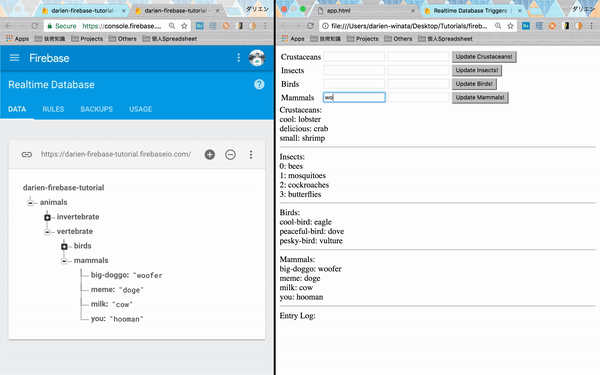This screenshot has width=600, height=375.
Task: Click 'pesky-bird: vulture' text
Action: coord(311,241)
